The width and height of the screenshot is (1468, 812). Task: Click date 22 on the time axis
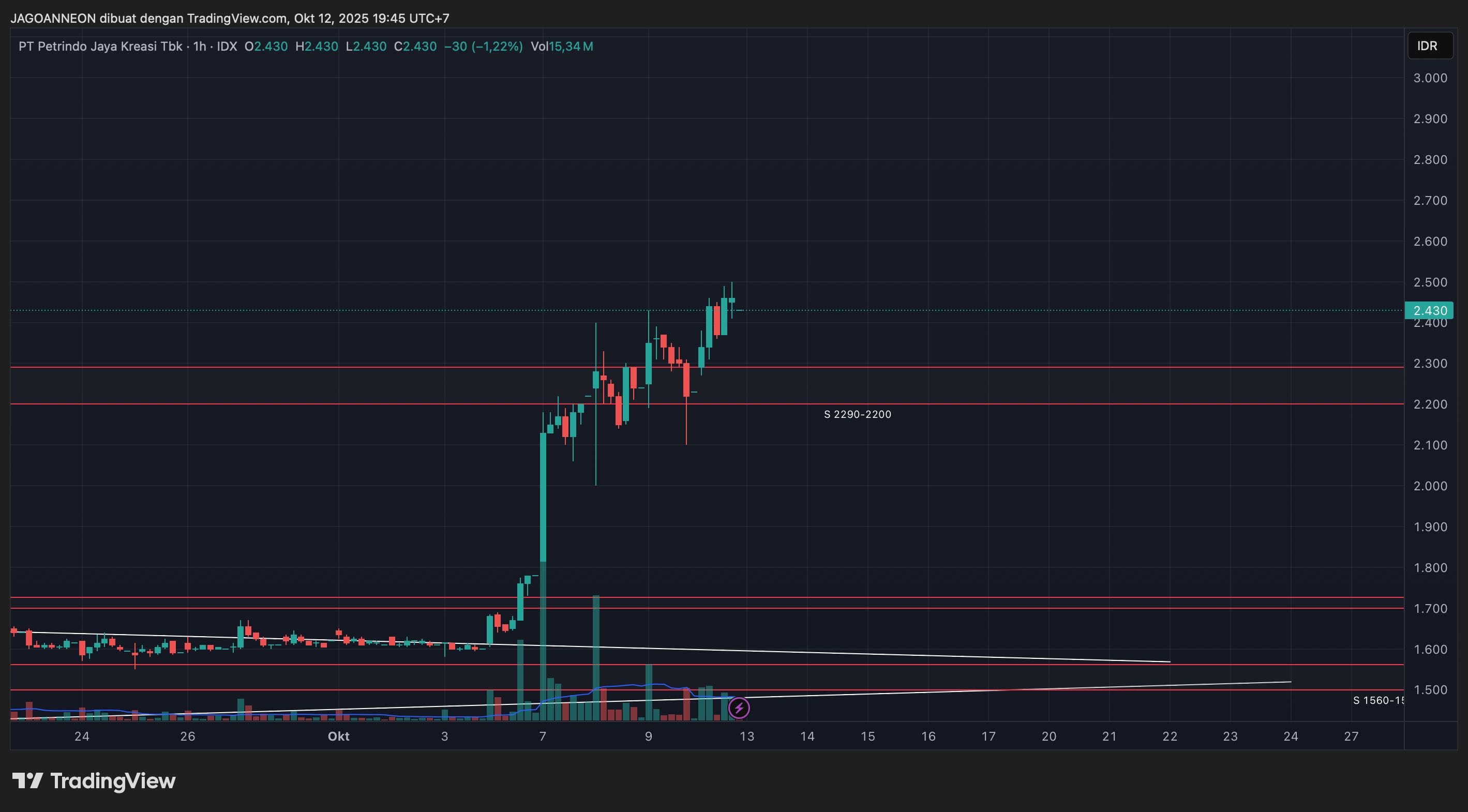1170,736
